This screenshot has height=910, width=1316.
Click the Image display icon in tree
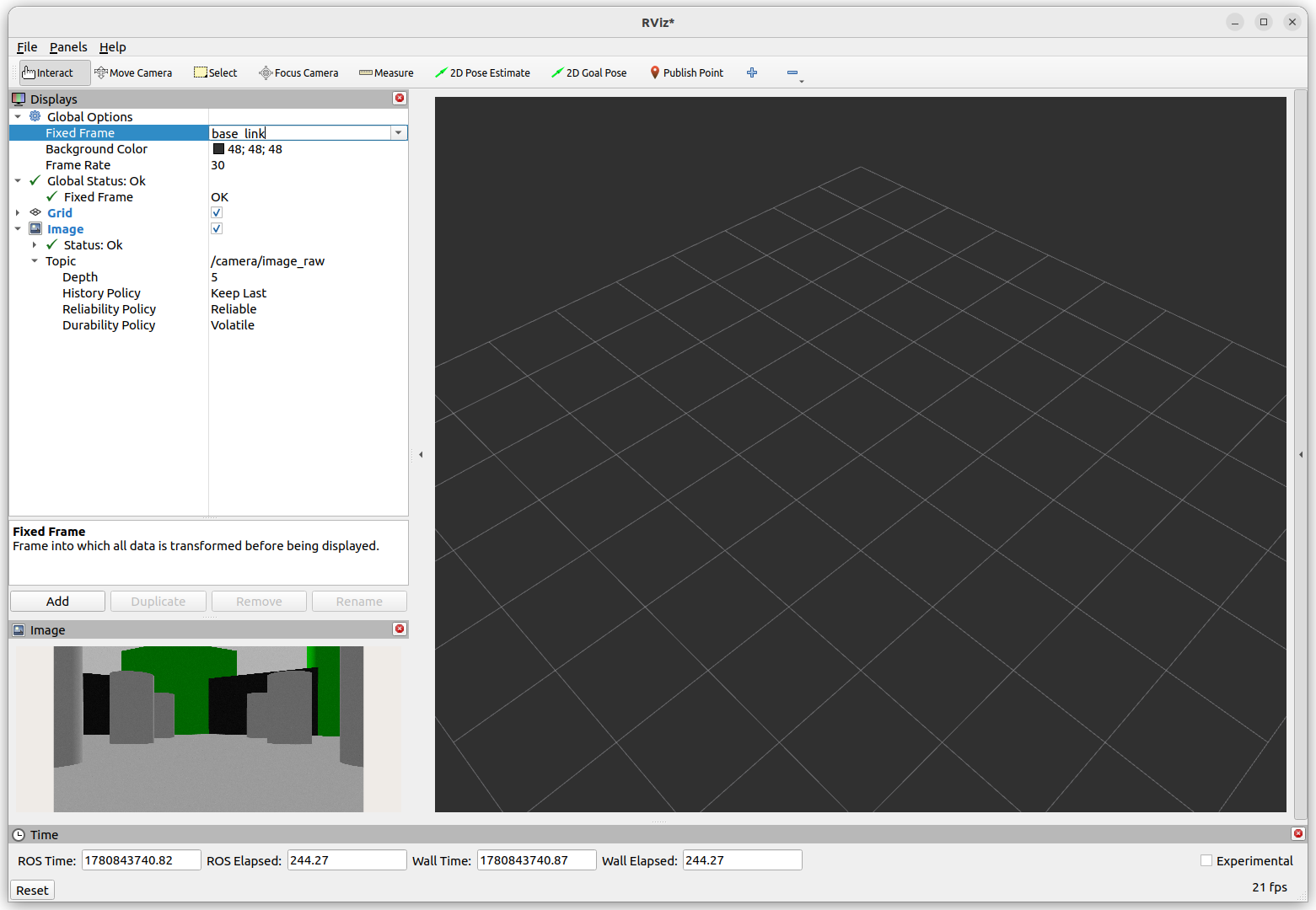35,228
